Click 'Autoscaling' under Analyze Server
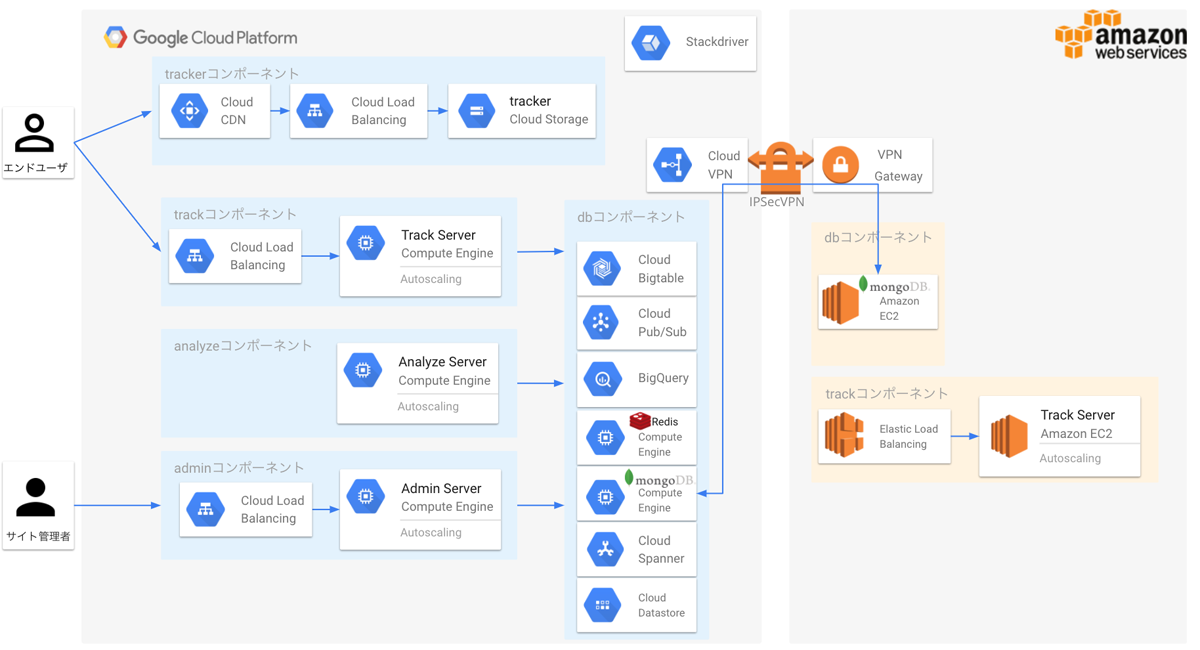This screenshot has height=650, width=1200. pyautogui.click(x=428, y=406)
